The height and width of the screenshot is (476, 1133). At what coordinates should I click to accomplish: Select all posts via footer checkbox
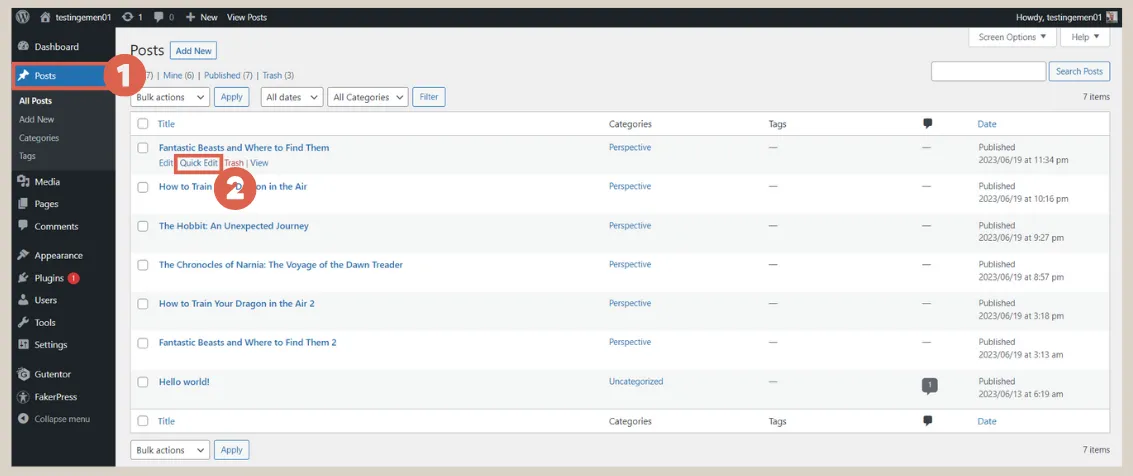coord(143,421)
